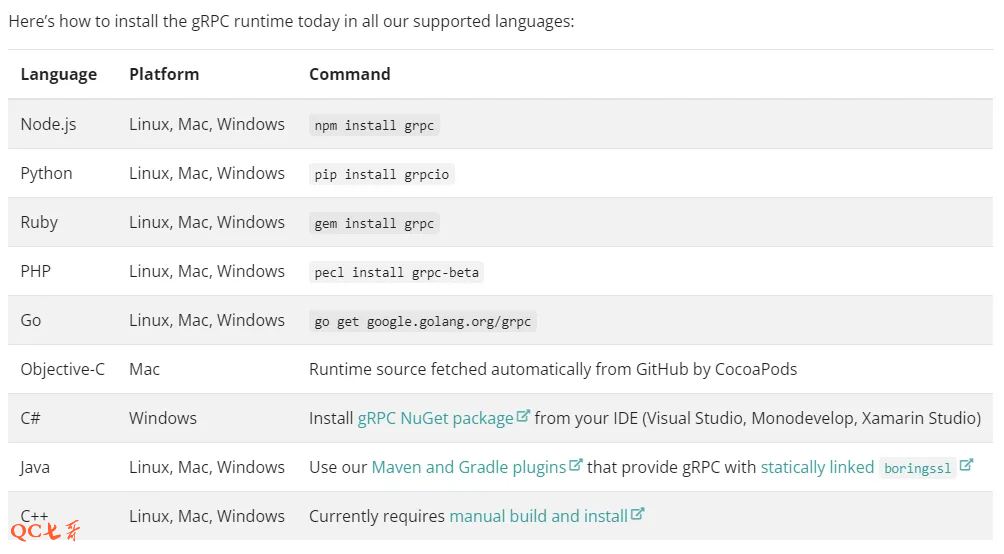1004x554 pixels.
Task: Open the manual build and install link
Action: click(x=538, y=516)
